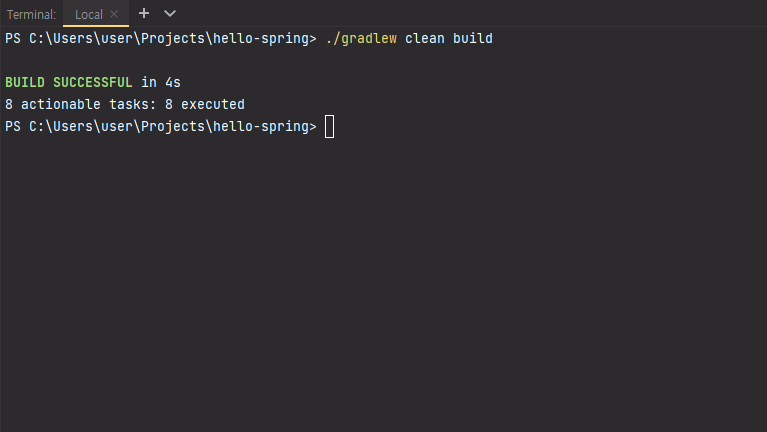Click Projects in the last prompt path
Screen dimensions: 767x432
173,126
